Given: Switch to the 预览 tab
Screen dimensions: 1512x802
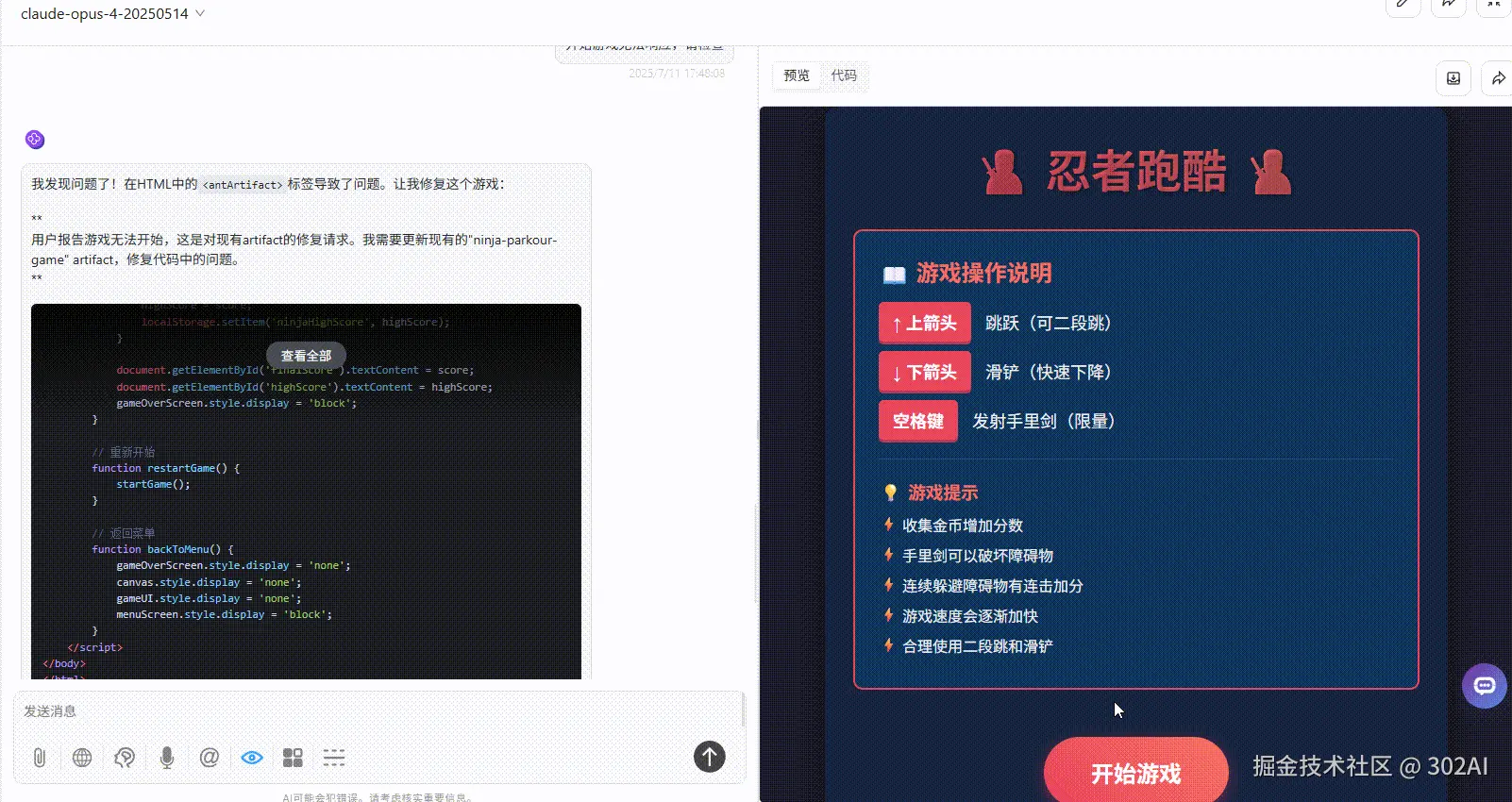Looking at the screenshot, I should pos(797,75).
